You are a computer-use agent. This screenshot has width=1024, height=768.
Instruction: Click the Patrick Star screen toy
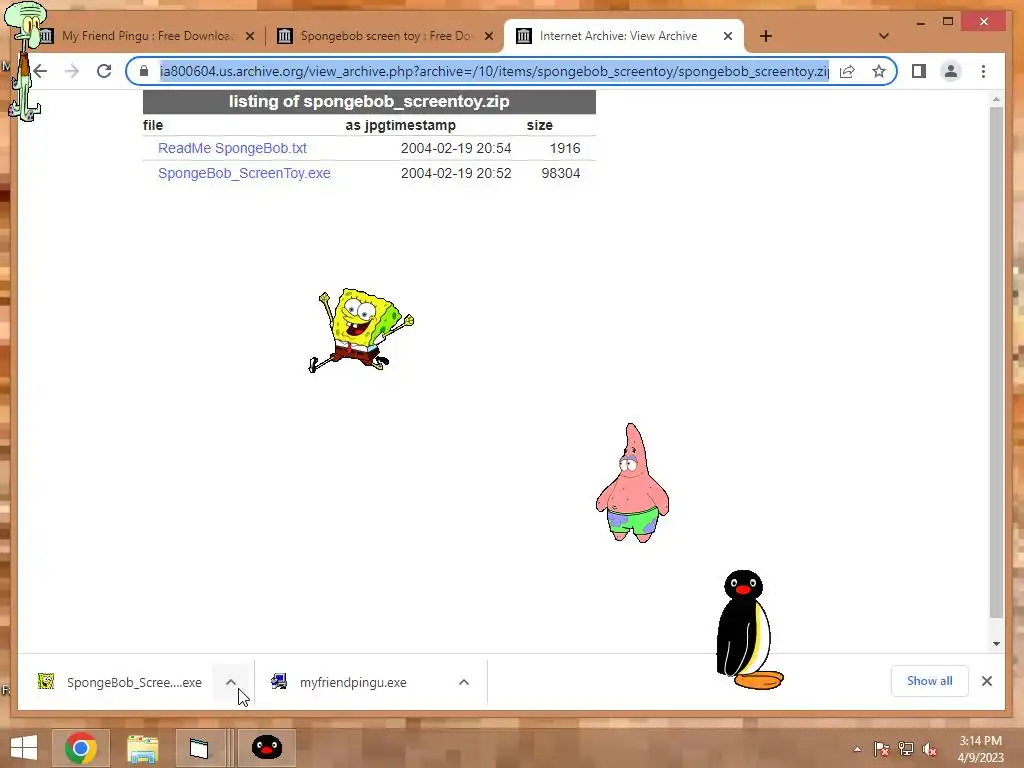[632, 483]
